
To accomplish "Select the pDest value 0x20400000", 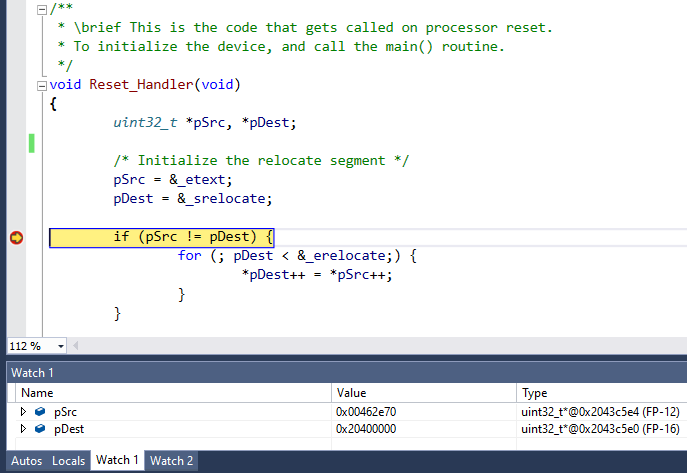I will (x=367, y=428).
